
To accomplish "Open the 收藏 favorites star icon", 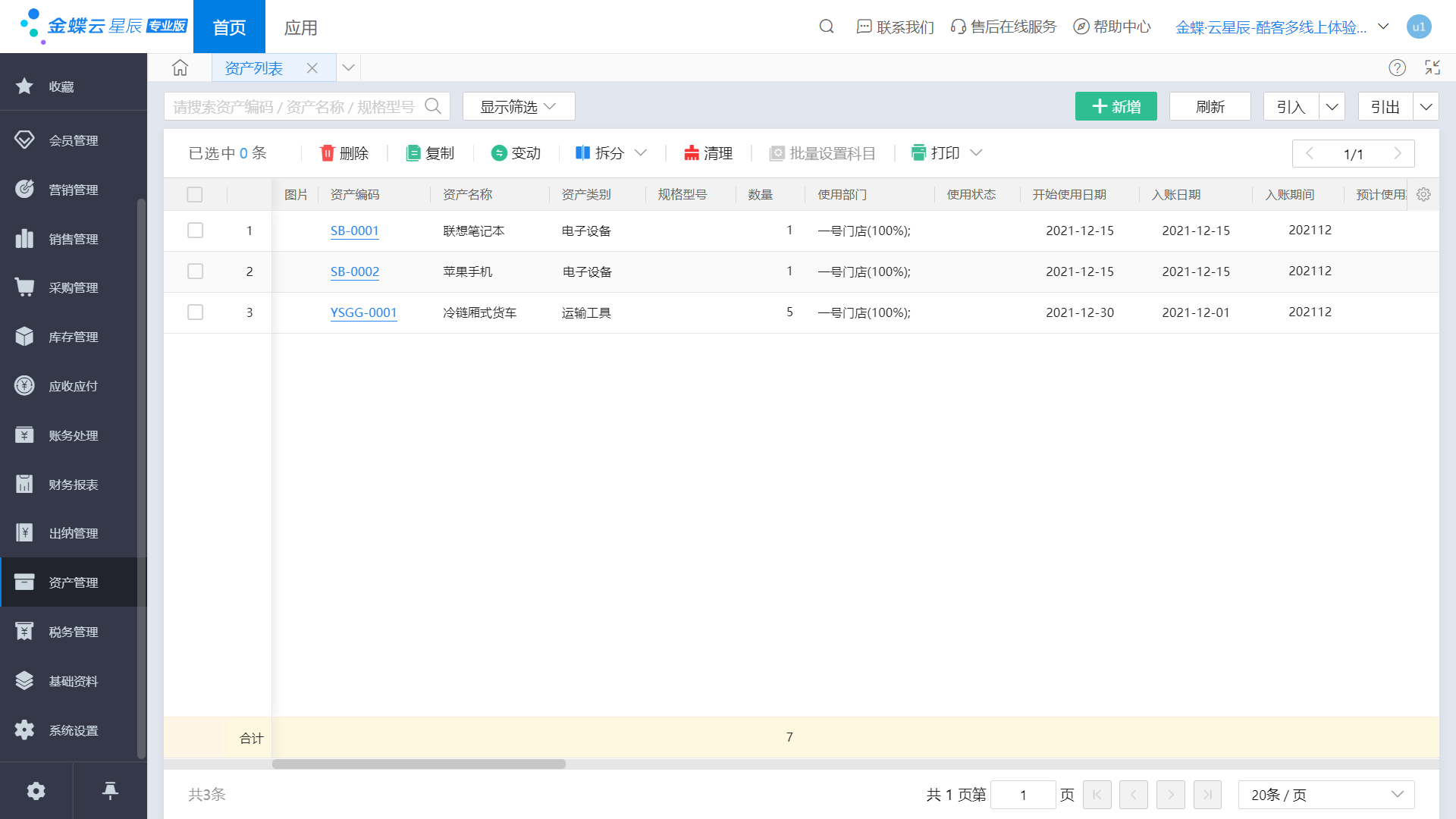I will [24, 86].
